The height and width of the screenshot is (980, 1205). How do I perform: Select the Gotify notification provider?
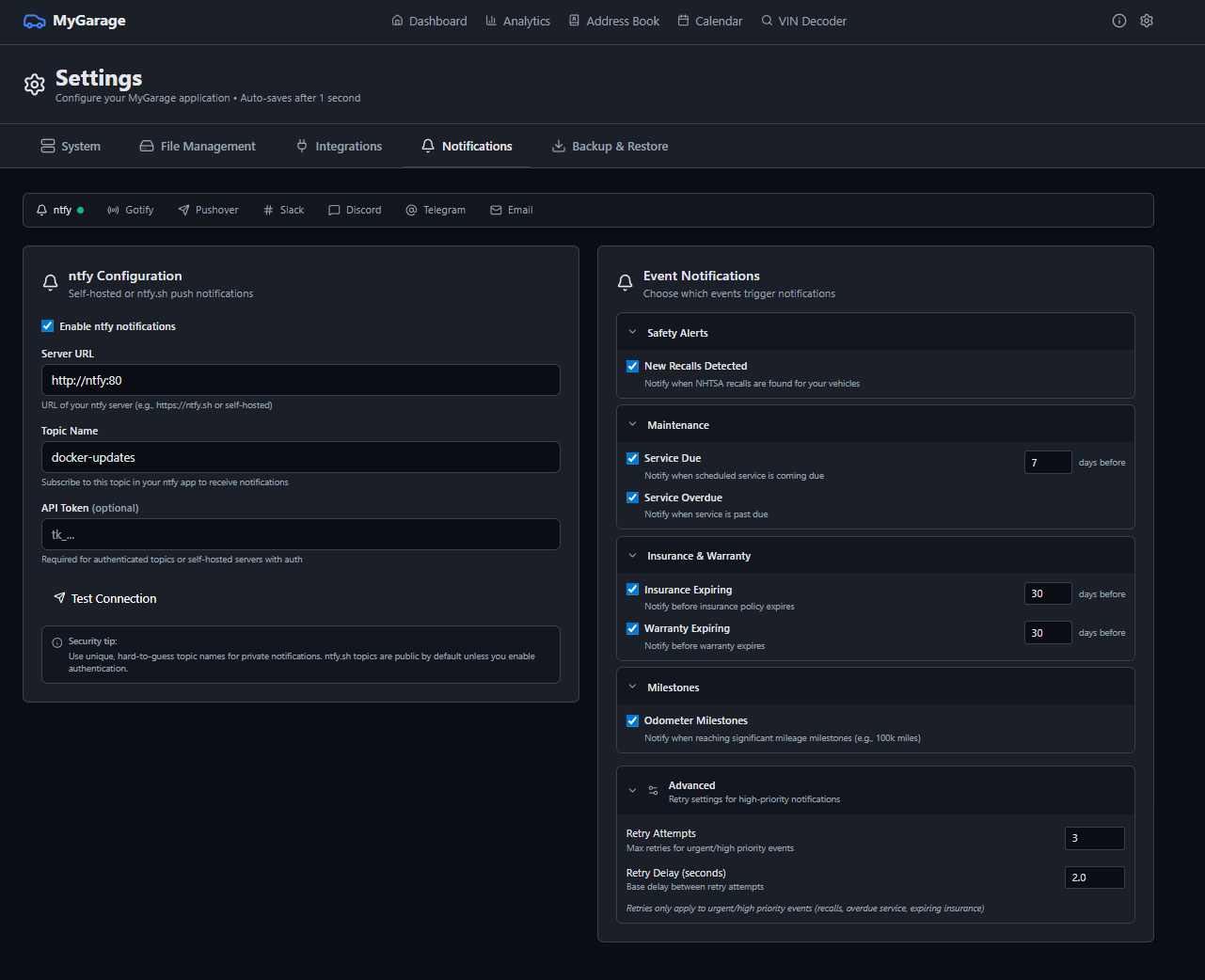click(x=130, y=210)
